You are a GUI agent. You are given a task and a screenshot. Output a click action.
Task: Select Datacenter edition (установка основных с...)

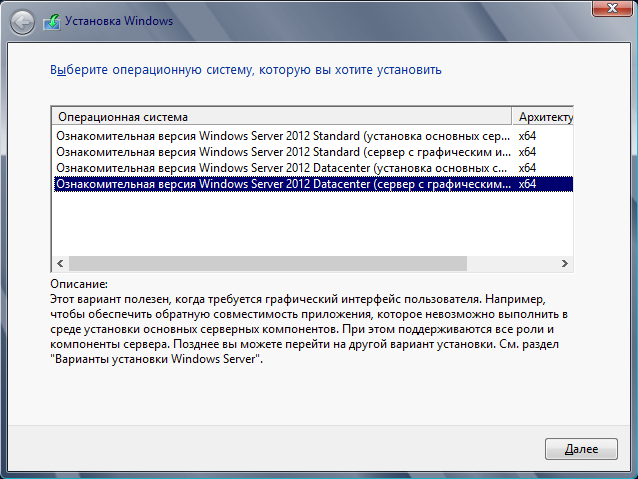[x=283, y=168]
